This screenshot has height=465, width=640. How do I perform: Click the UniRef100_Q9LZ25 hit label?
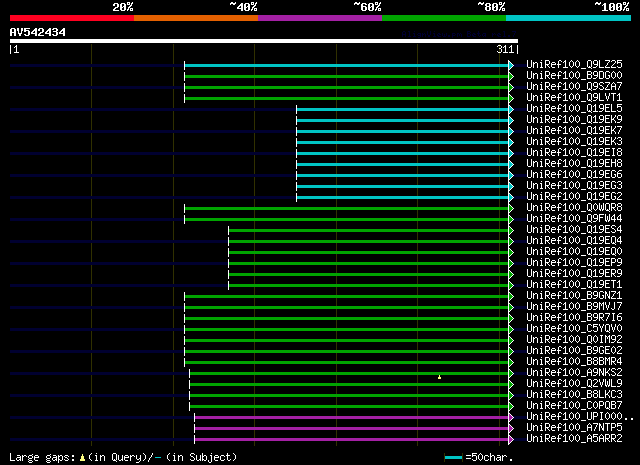pos(574,64)
